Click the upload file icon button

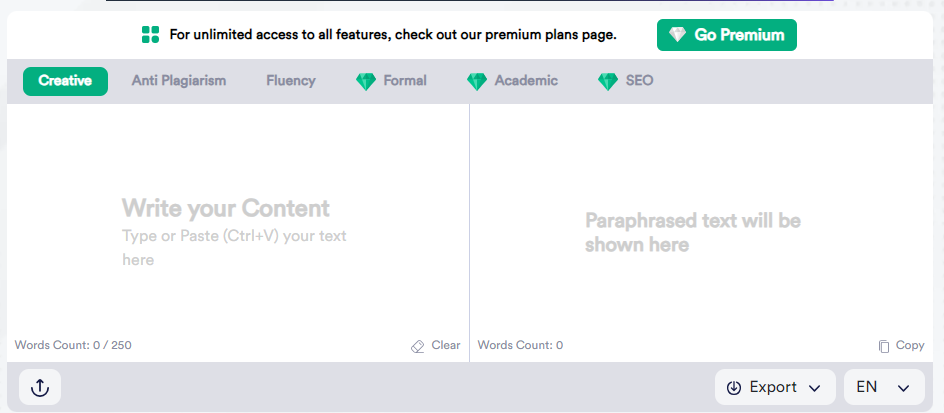[40, 387]
